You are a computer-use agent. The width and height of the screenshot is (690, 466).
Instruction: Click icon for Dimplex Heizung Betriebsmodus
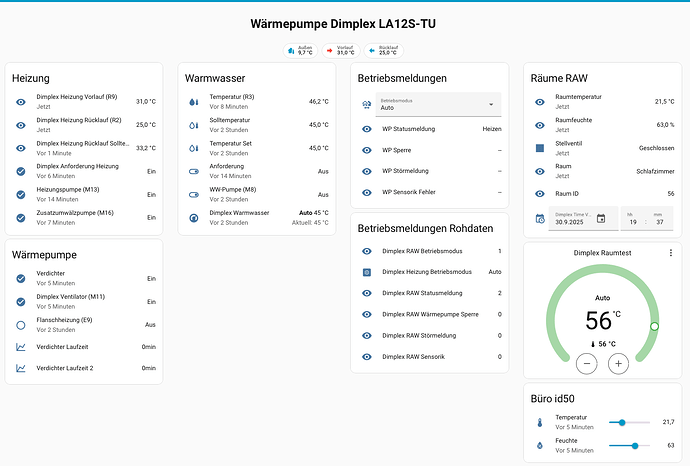coord(367,272)
